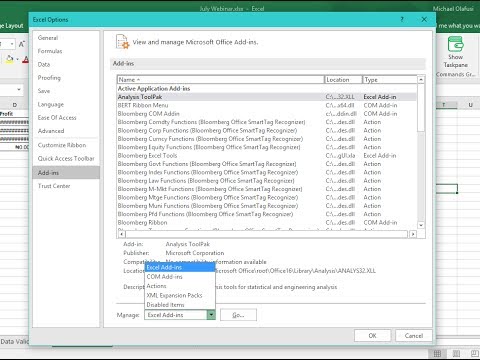Image resolution: width=480 pixels, height=360 pixels.
Task: Select Bloomberg Curncy Functions row
Action: click(x=267, y=139)
